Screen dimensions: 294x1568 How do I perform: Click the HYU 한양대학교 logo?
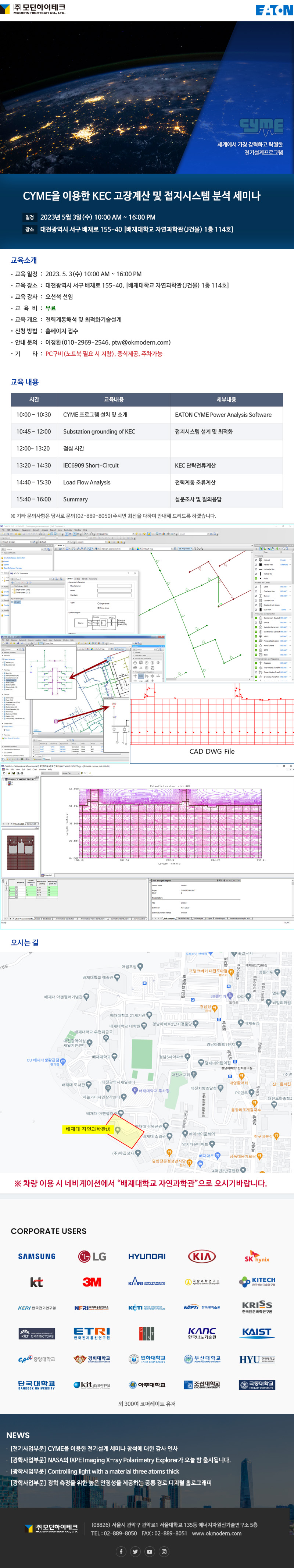click(x=257, y=1359)
